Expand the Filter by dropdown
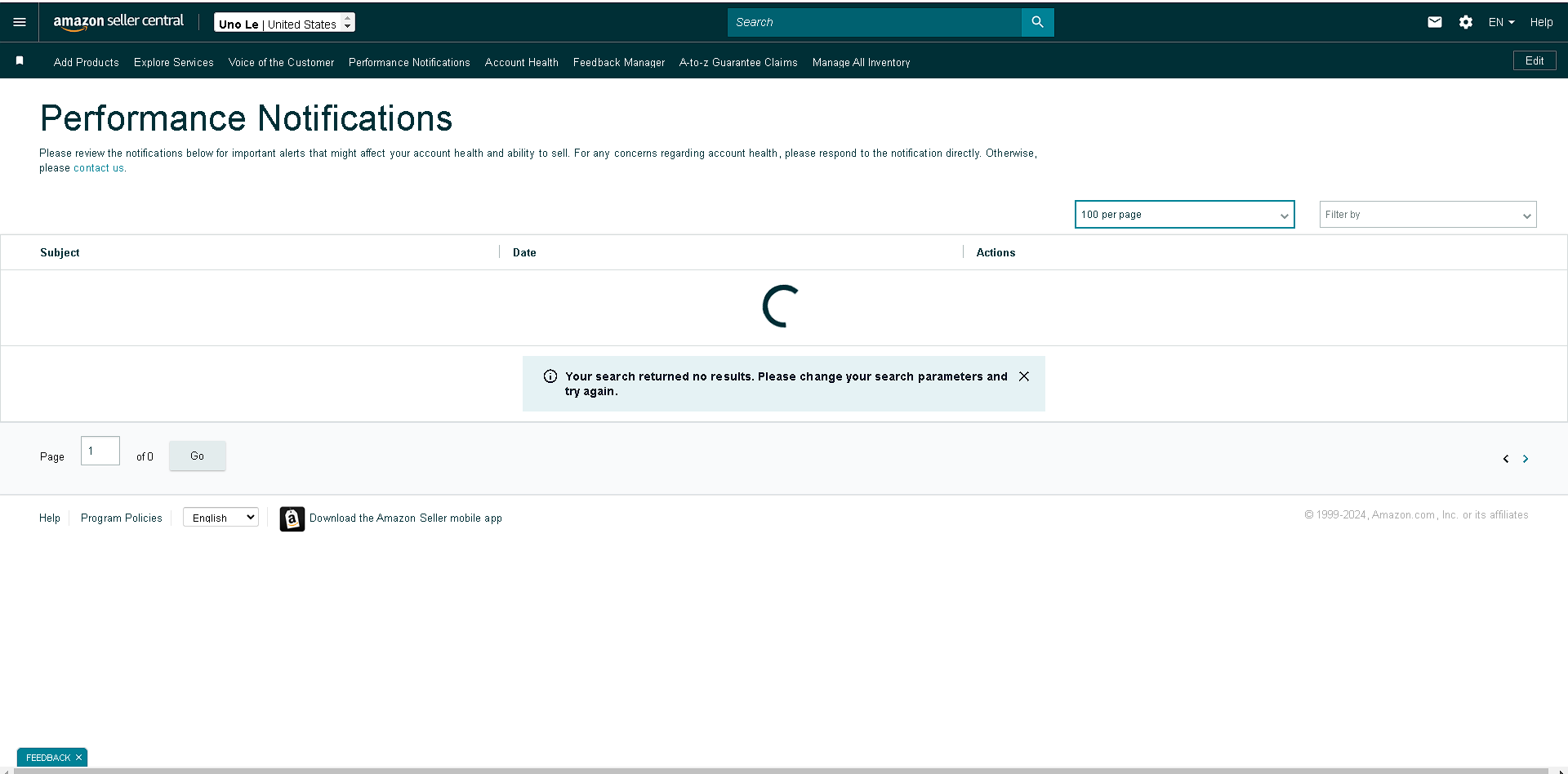 (x=1428, y=215)
